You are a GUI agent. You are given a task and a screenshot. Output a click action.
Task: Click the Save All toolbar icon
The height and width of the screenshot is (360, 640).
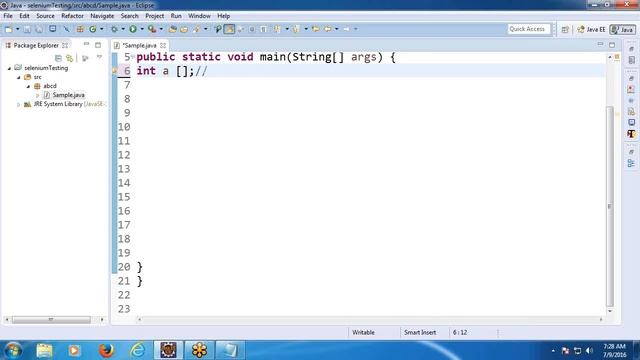pos(39,29)
